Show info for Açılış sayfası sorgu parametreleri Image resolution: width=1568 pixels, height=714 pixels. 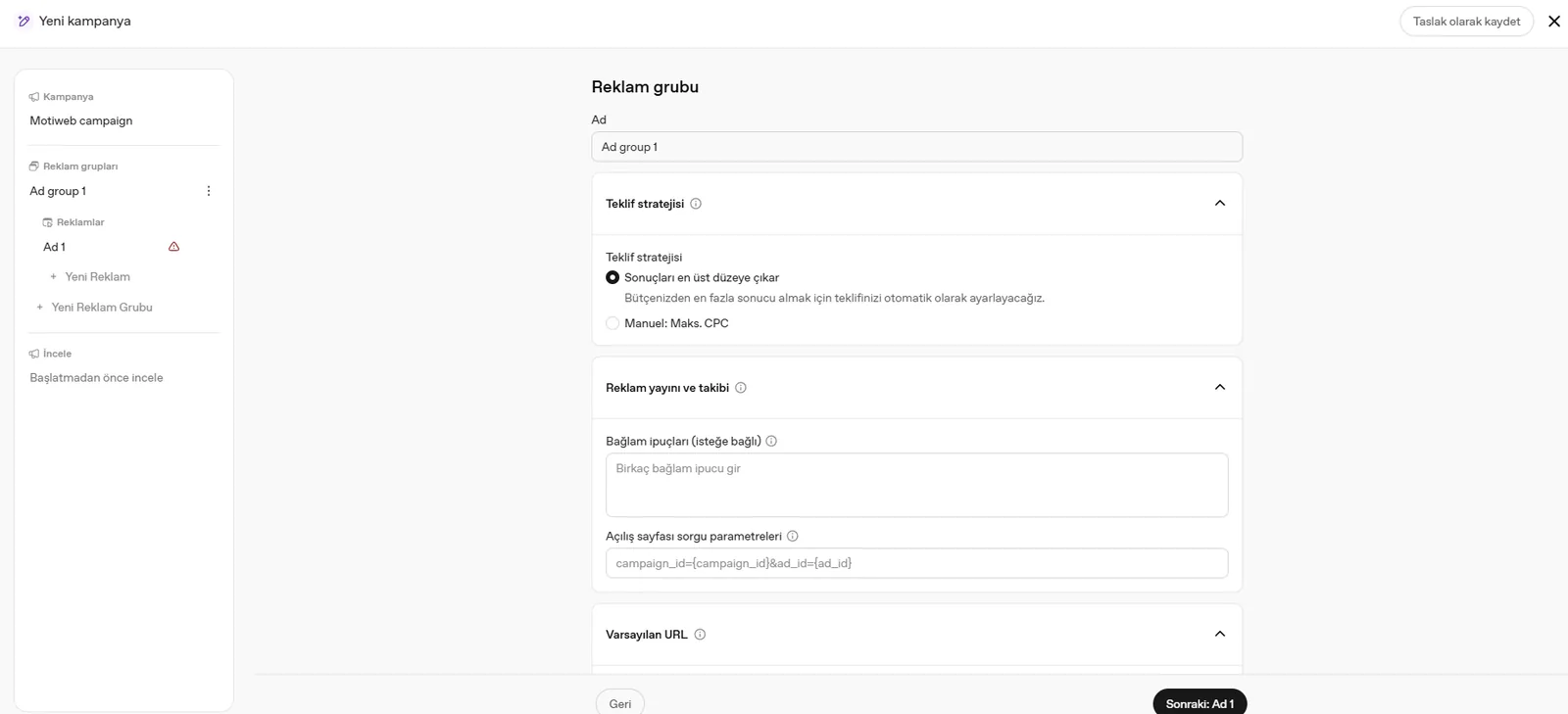793,536
